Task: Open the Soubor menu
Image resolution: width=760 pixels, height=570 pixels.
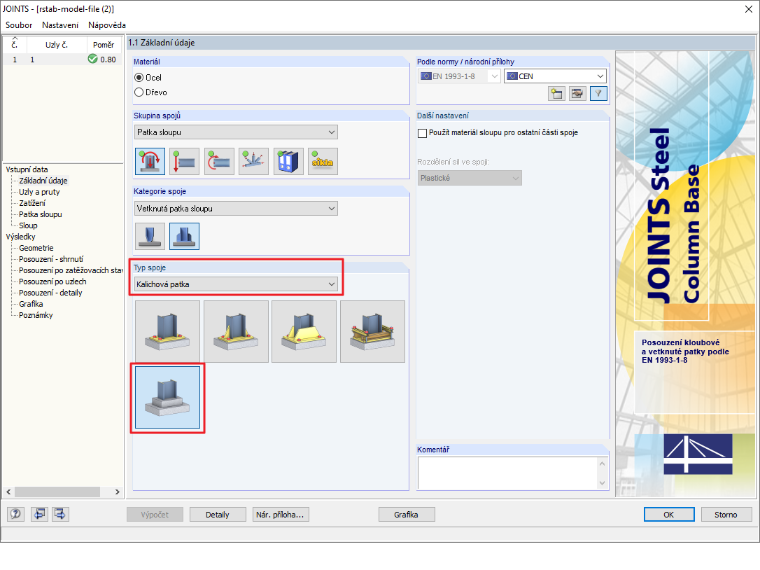Action: [x=19, y=25]
